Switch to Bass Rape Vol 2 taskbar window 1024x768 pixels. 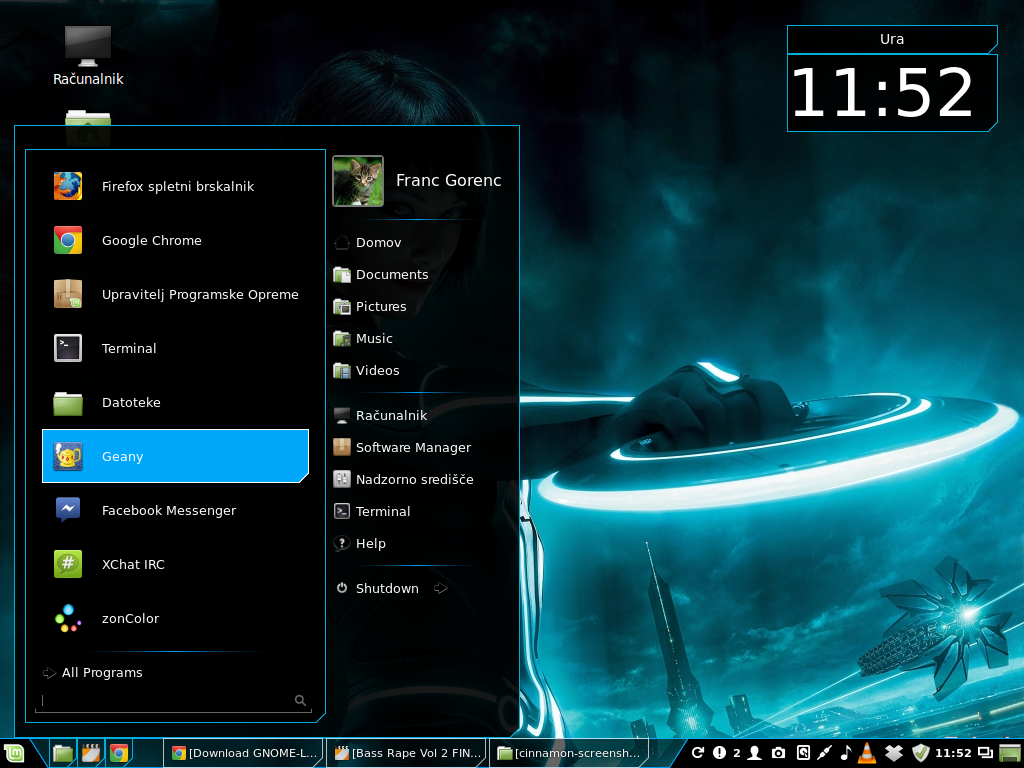click(407, 753)
